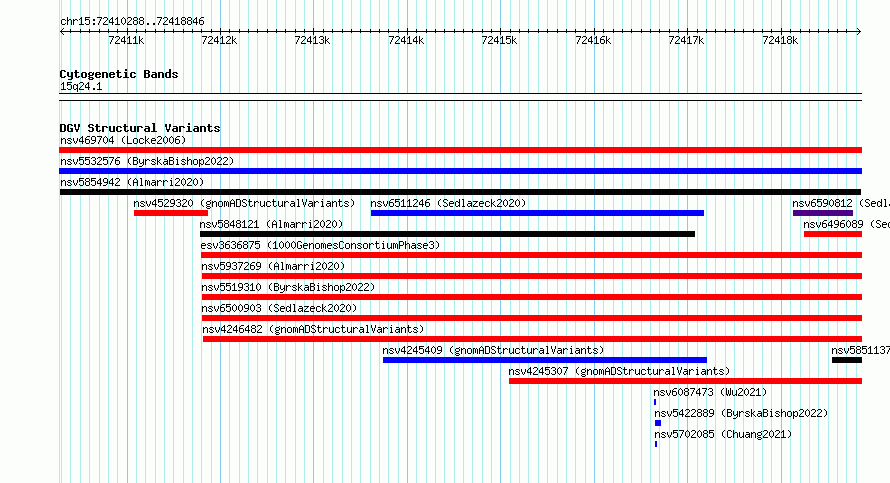Open the nsv4245409 (gnomADStructuralVariants) label
Image resolution: width=890 pixels, height=483 pixels.
493,350
